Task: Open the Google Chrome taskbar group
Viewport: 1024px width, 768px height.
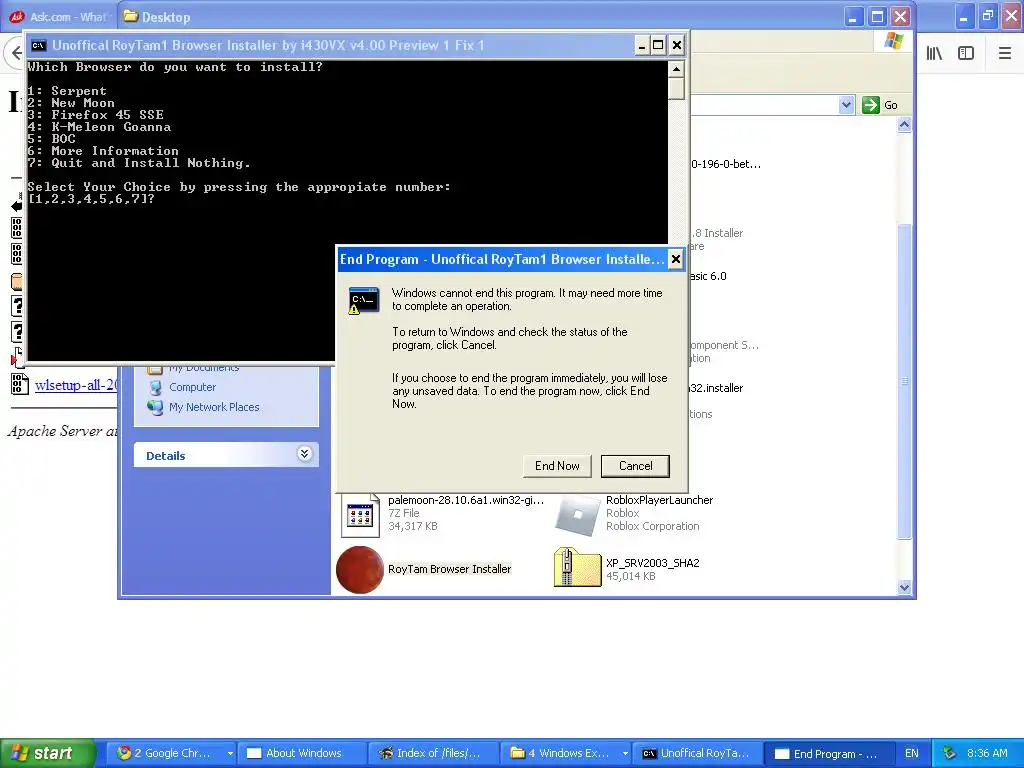Action: tap(171, 753)
